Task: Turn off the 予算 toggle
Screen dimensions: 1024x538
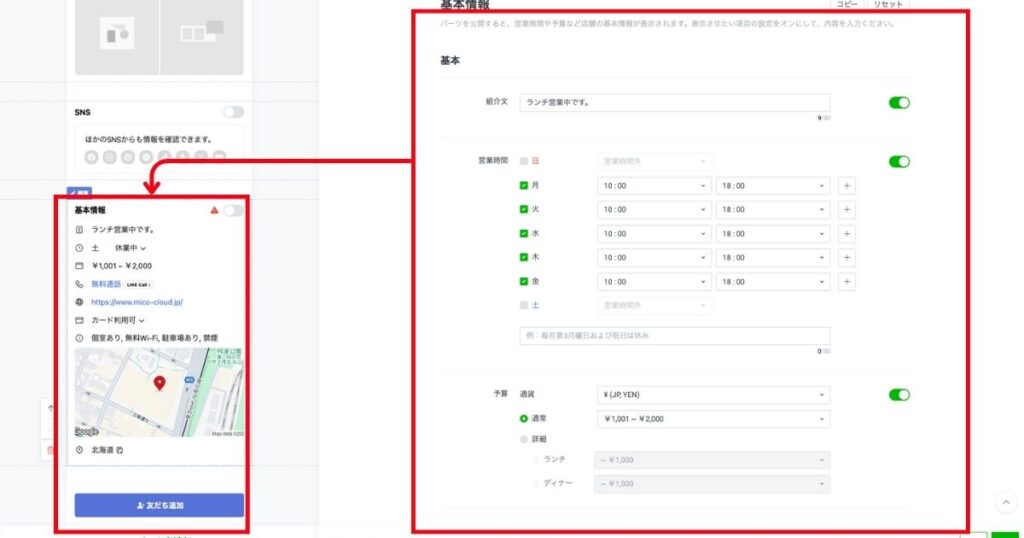Action: click(899, 394)
